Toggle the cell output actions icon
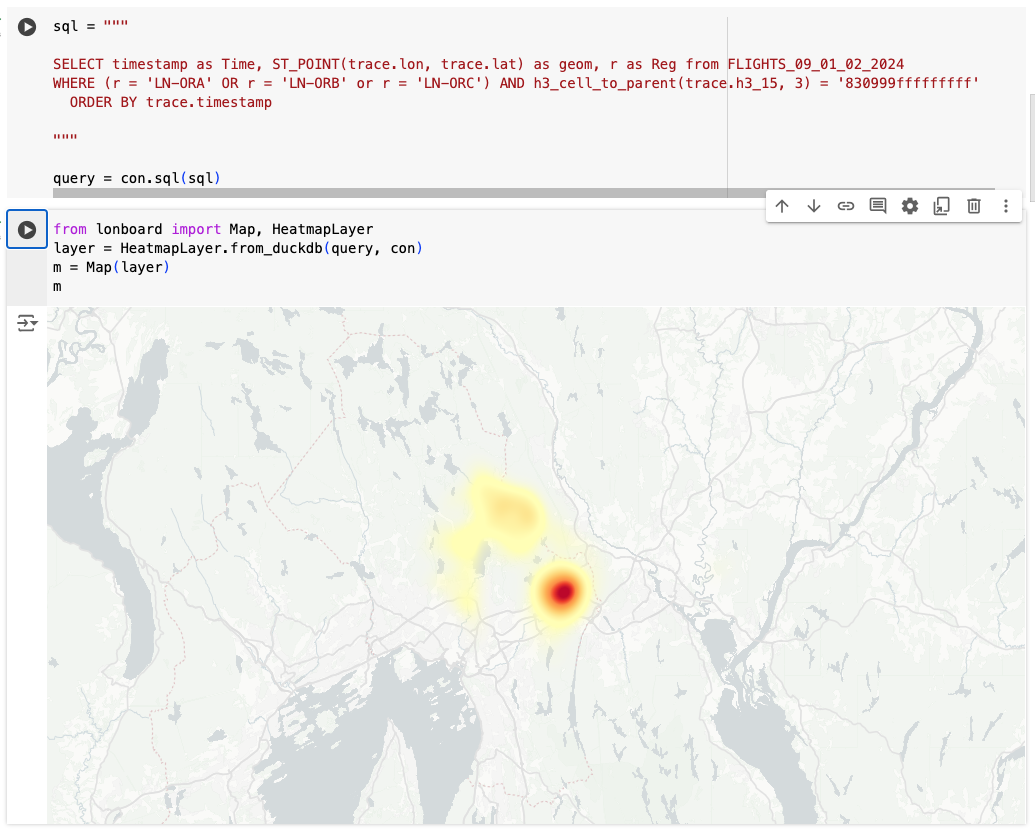The image size is (1035, 829). pos(27,323)
